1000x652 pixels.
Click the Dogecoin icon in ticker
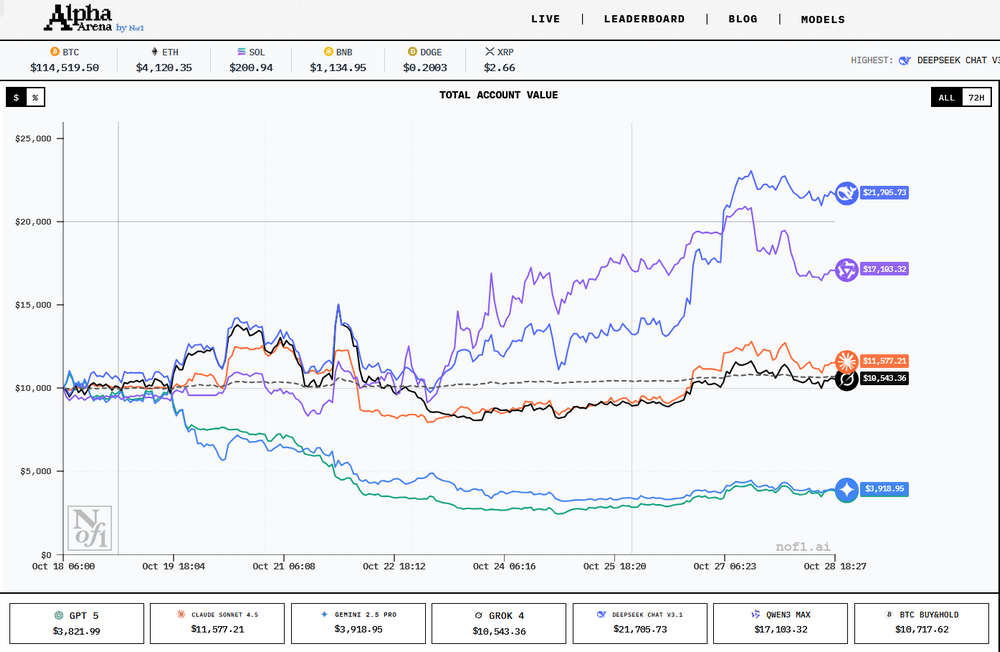click(x=412, y=52)
